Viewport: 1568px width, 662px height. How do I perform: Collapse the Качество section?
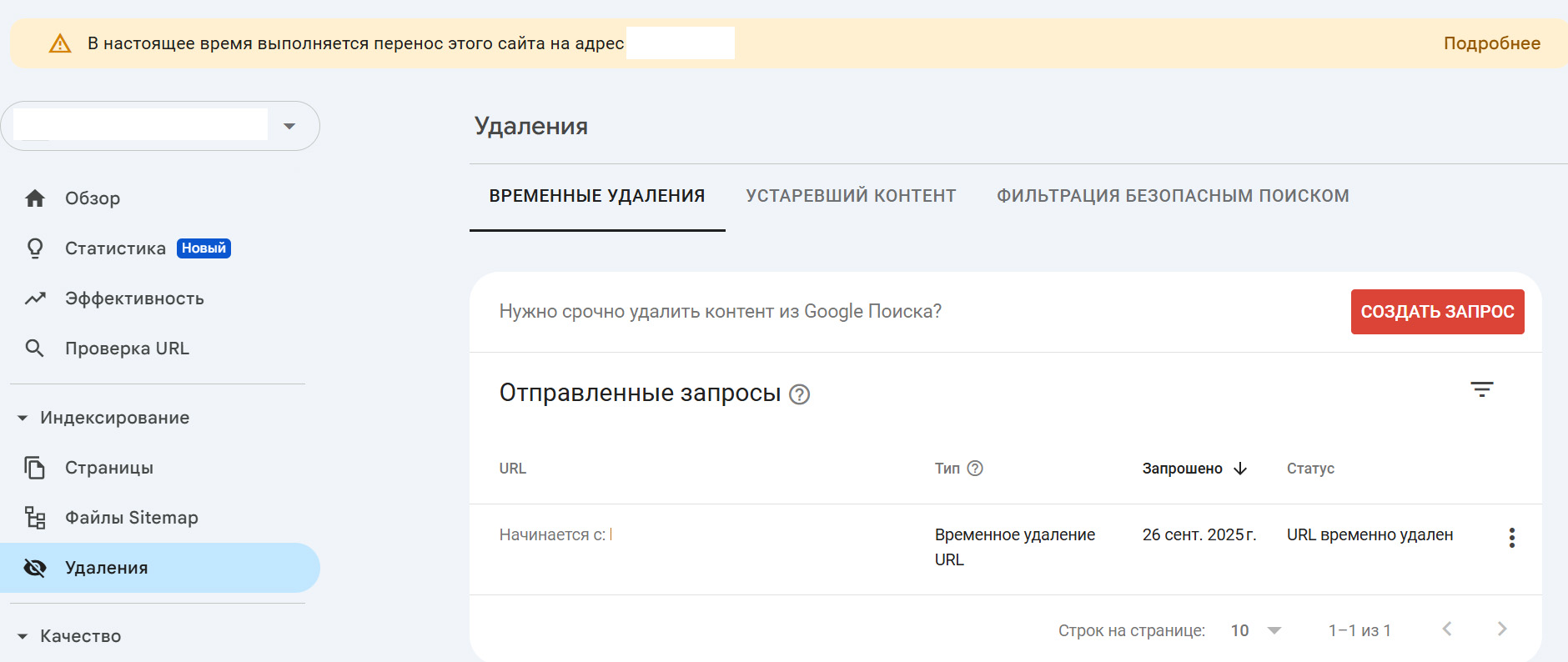[23, 636]
